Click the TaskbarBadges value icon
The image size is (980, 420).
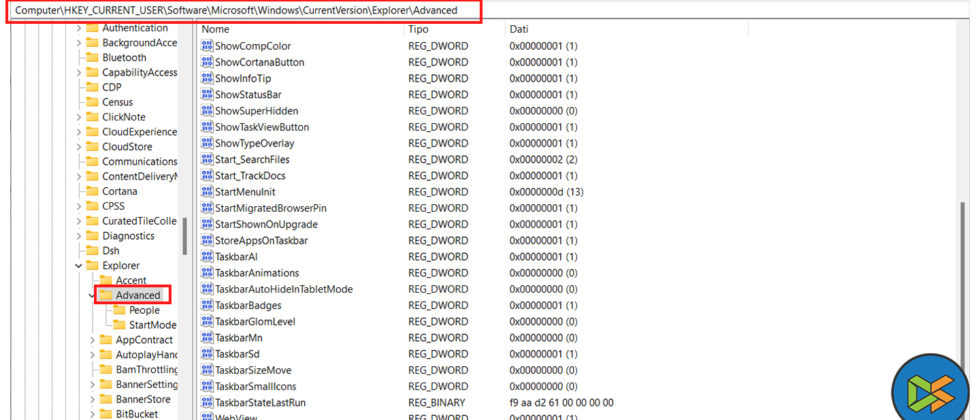click(x=207, y=306)
